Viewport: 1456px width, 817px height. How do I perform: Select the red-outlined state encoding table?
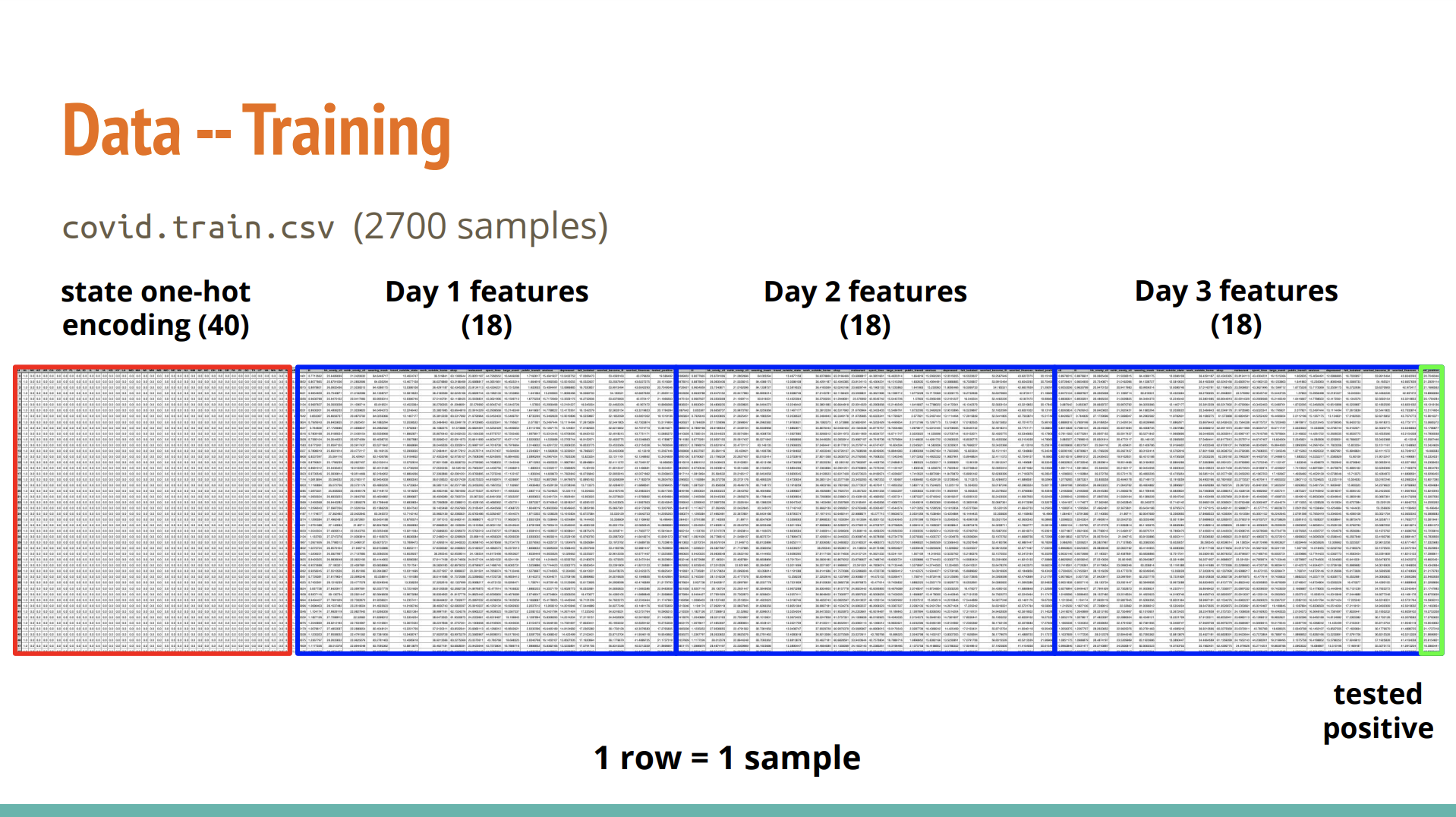pyautogui.click(x=153, y=510)
